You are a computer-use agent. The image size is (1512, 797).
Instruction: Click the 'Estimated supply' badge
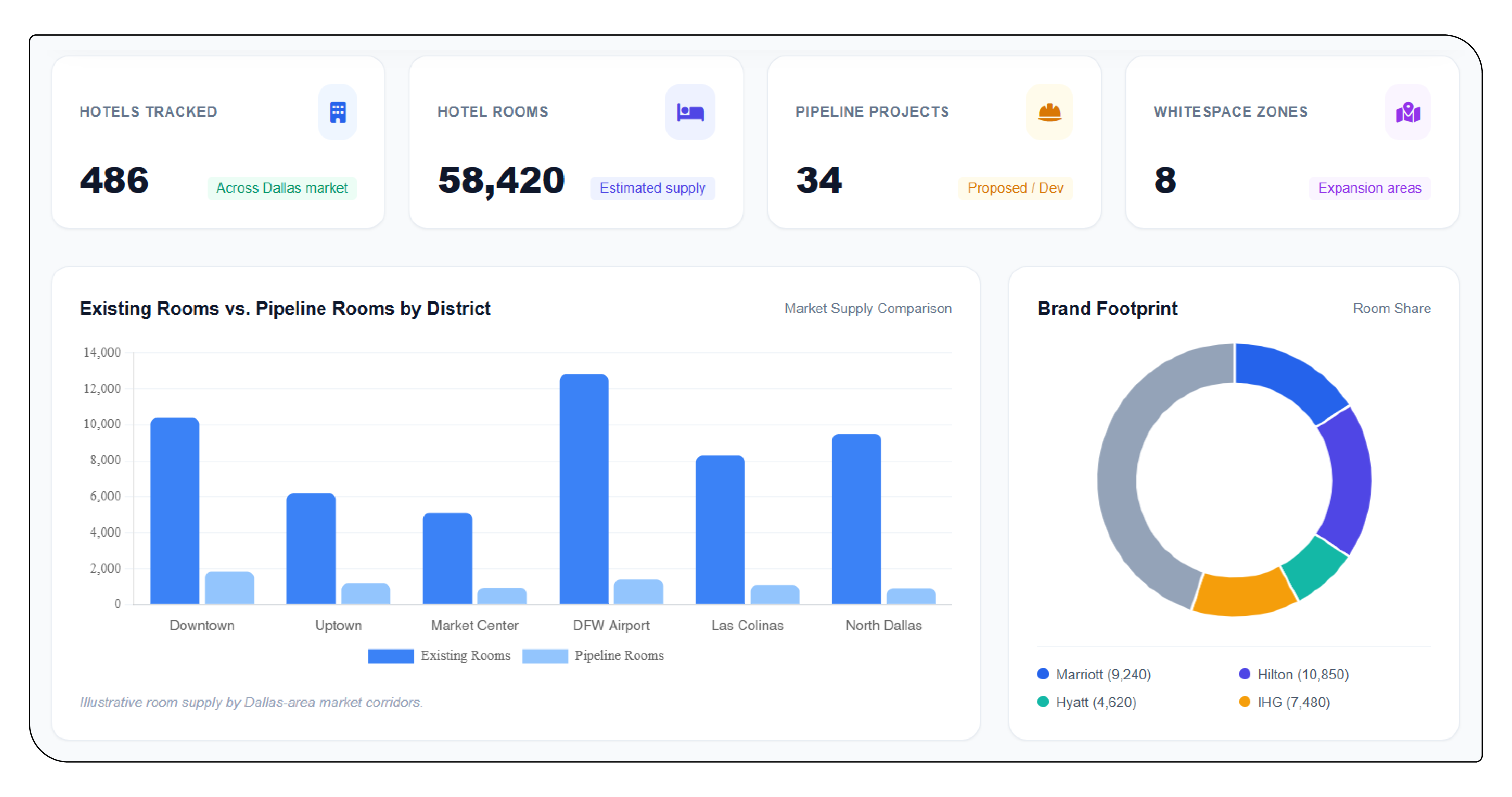pos(652,188)
